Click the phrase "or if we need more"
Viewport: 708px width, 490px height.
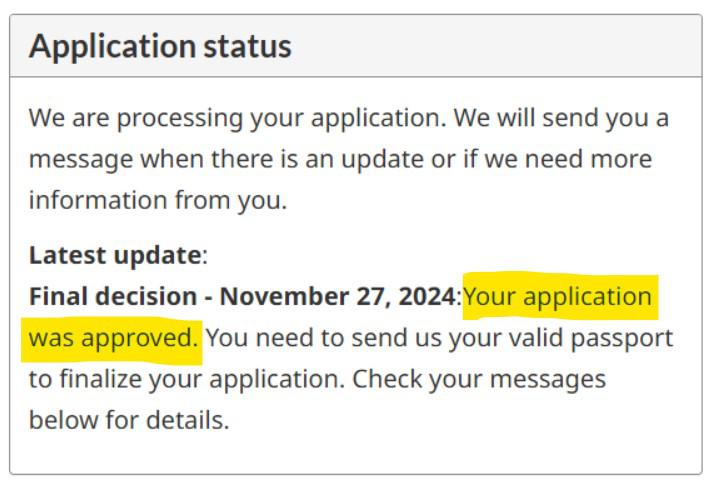(533, 159)
